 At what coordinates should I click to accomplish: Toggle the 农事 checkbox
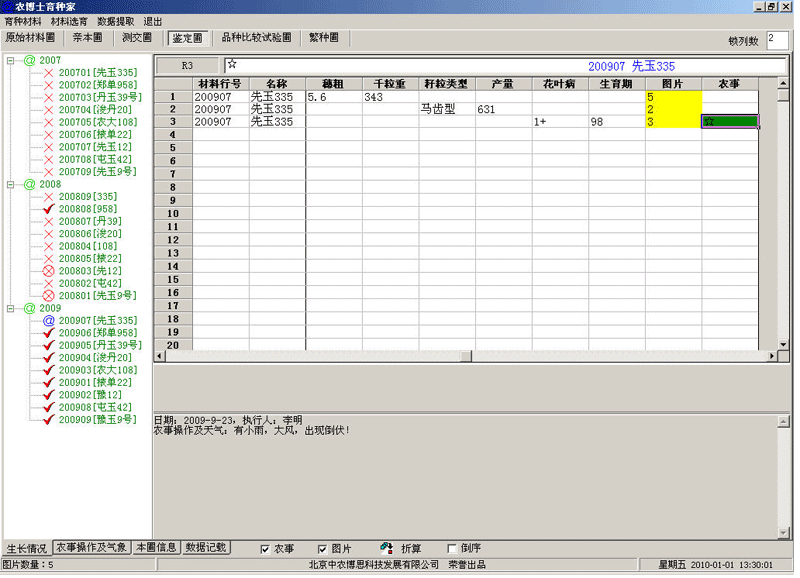pos(265,549)
